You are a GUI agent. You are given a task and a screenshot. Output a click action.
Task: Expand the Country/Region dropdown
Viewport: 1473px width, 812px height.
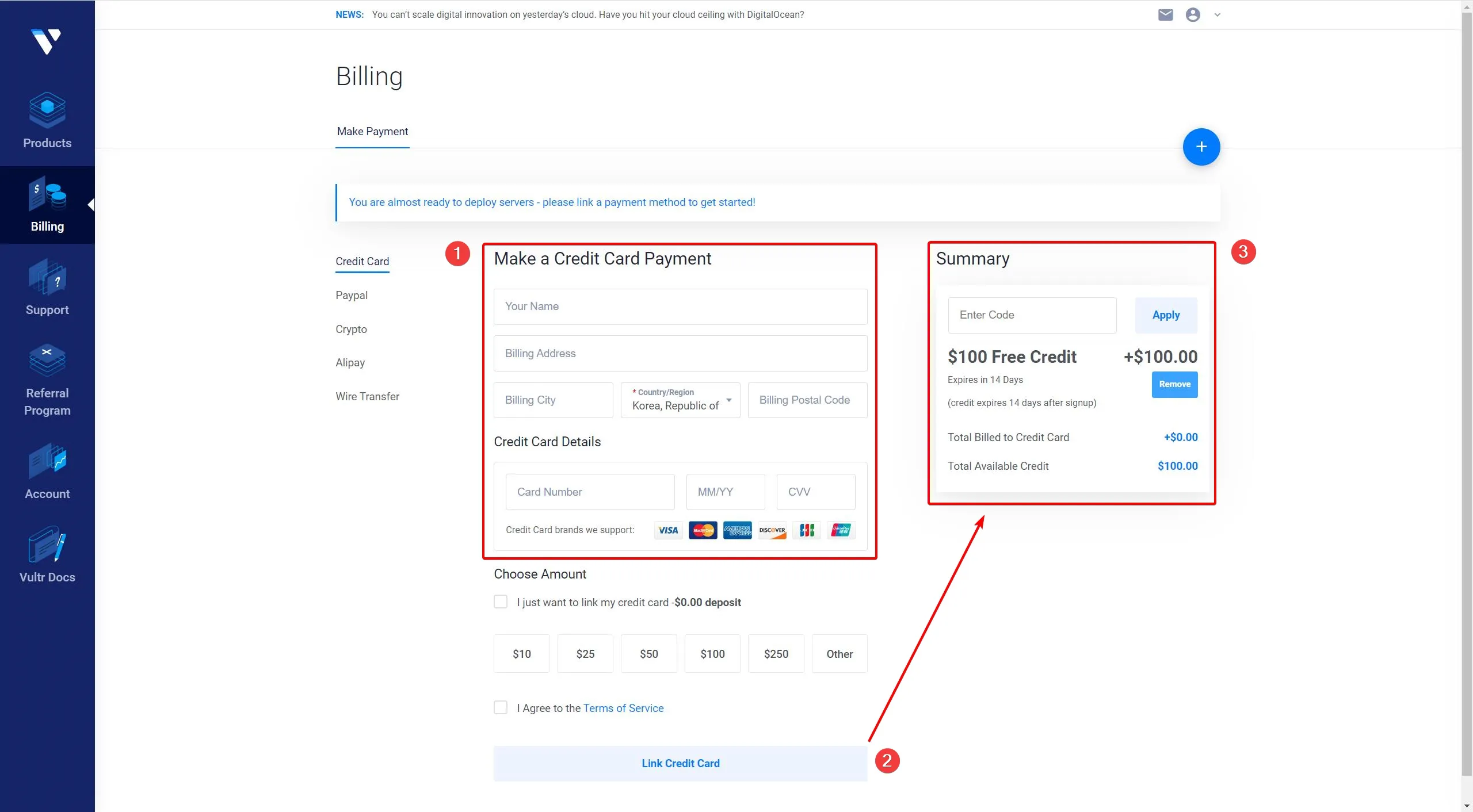680,400
